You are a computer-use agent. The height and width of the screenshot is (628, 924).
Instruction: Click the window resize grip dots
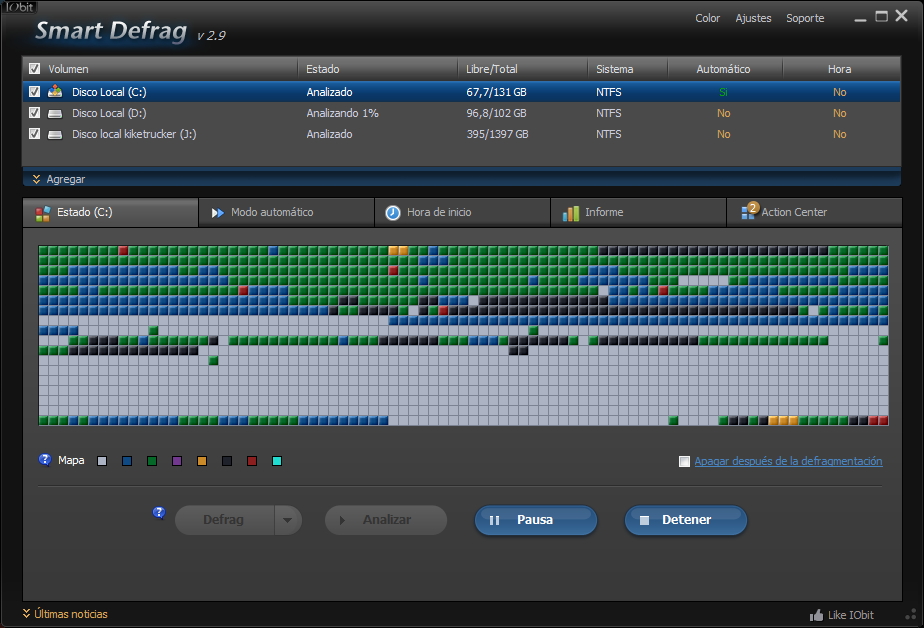(x=910, y=614)
